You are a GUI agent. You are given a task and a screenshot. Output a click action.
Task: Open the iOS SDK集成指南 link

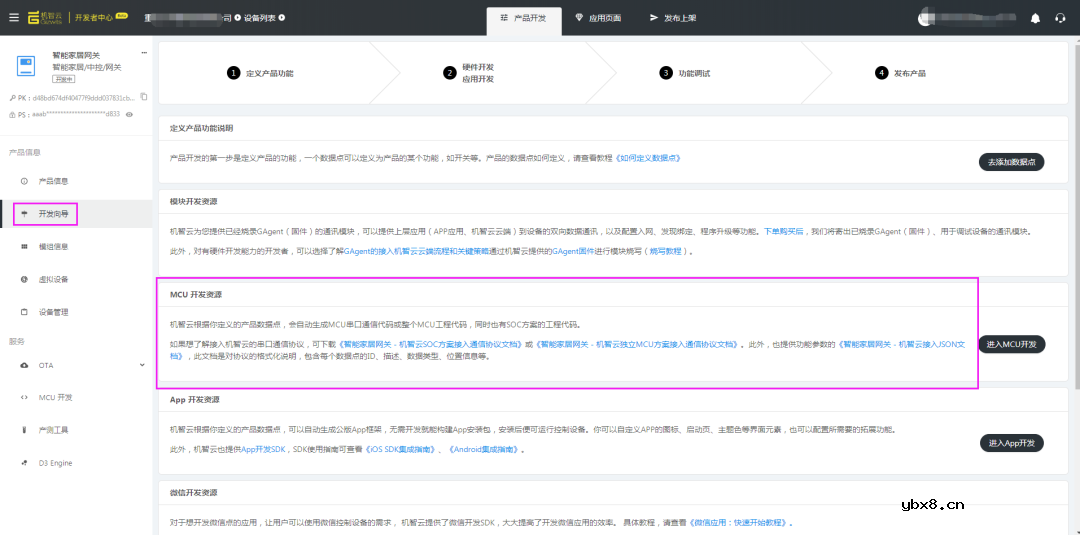coord(401,449)
